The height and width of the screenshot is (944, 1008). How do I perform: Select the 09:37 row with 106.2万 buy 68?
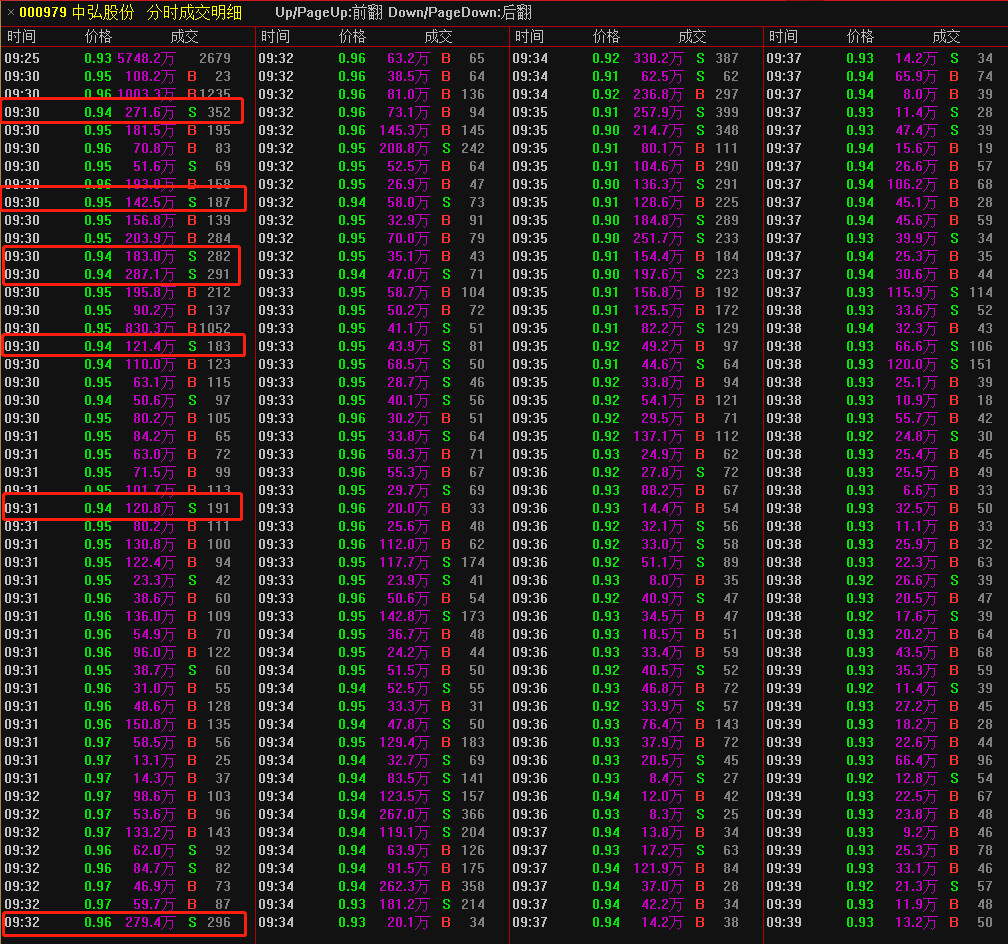point(886,185)
